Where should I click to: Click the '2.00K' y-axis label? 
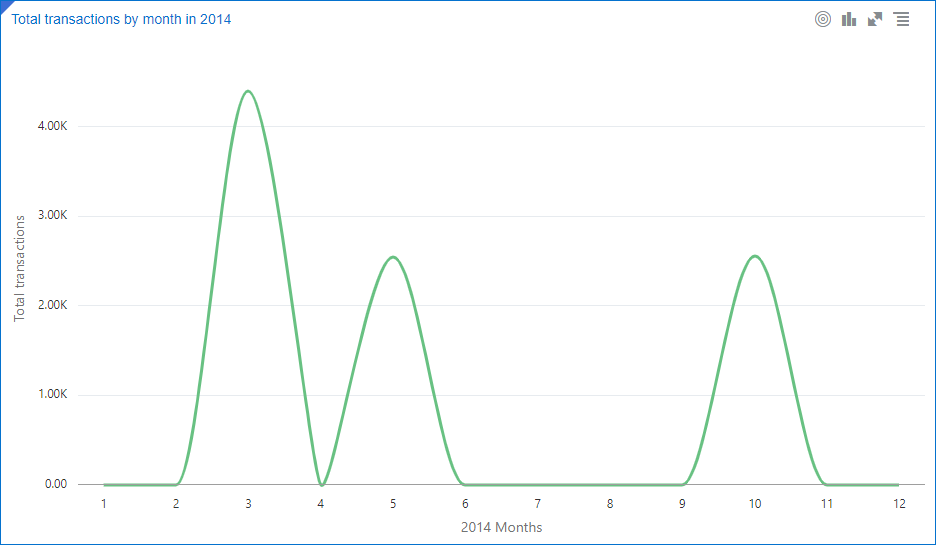click(x=50, y=306)
